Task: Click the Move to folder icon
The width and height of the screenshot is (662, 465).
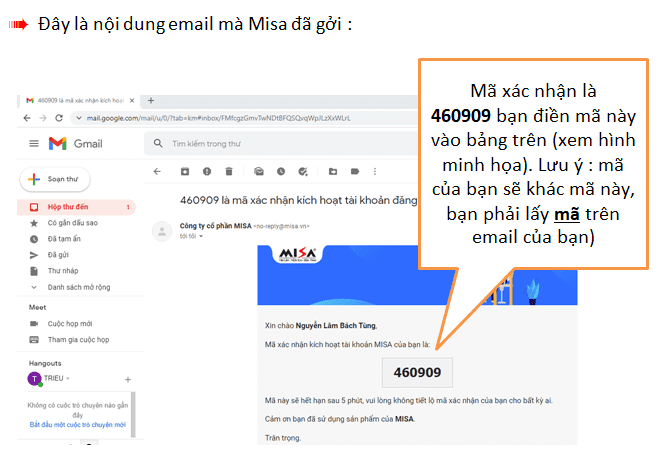Action: click(x=333, y=171)
